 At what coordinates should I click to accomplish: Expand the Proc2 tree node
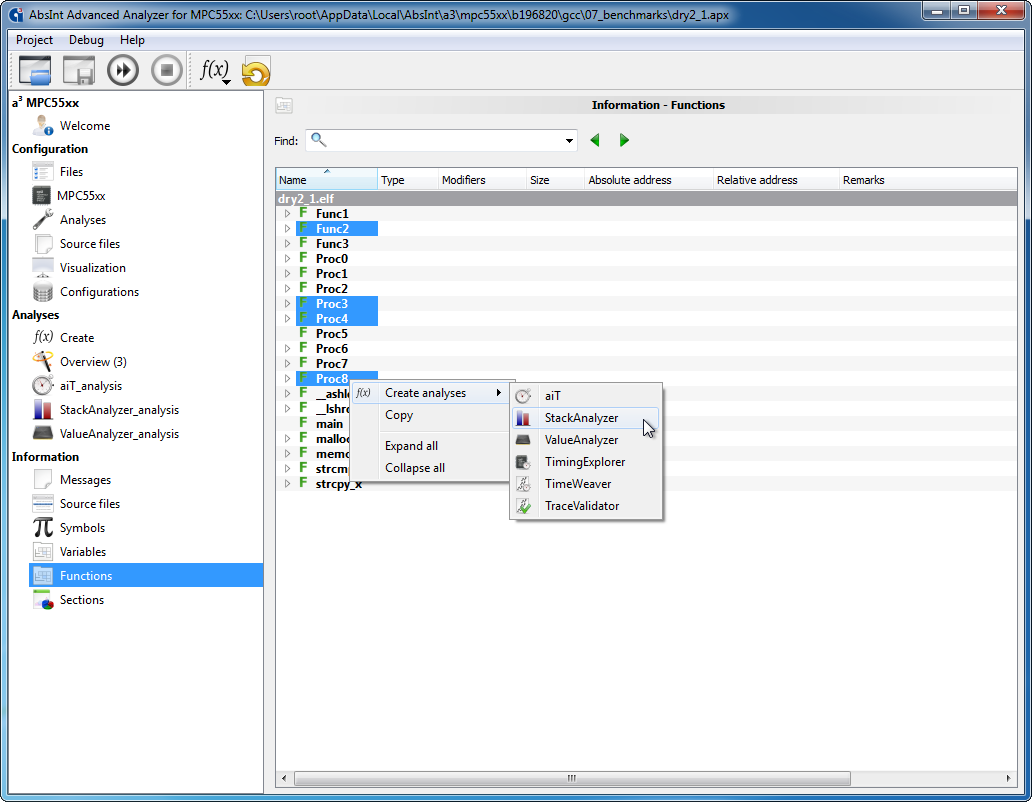[x=287, y=289]
